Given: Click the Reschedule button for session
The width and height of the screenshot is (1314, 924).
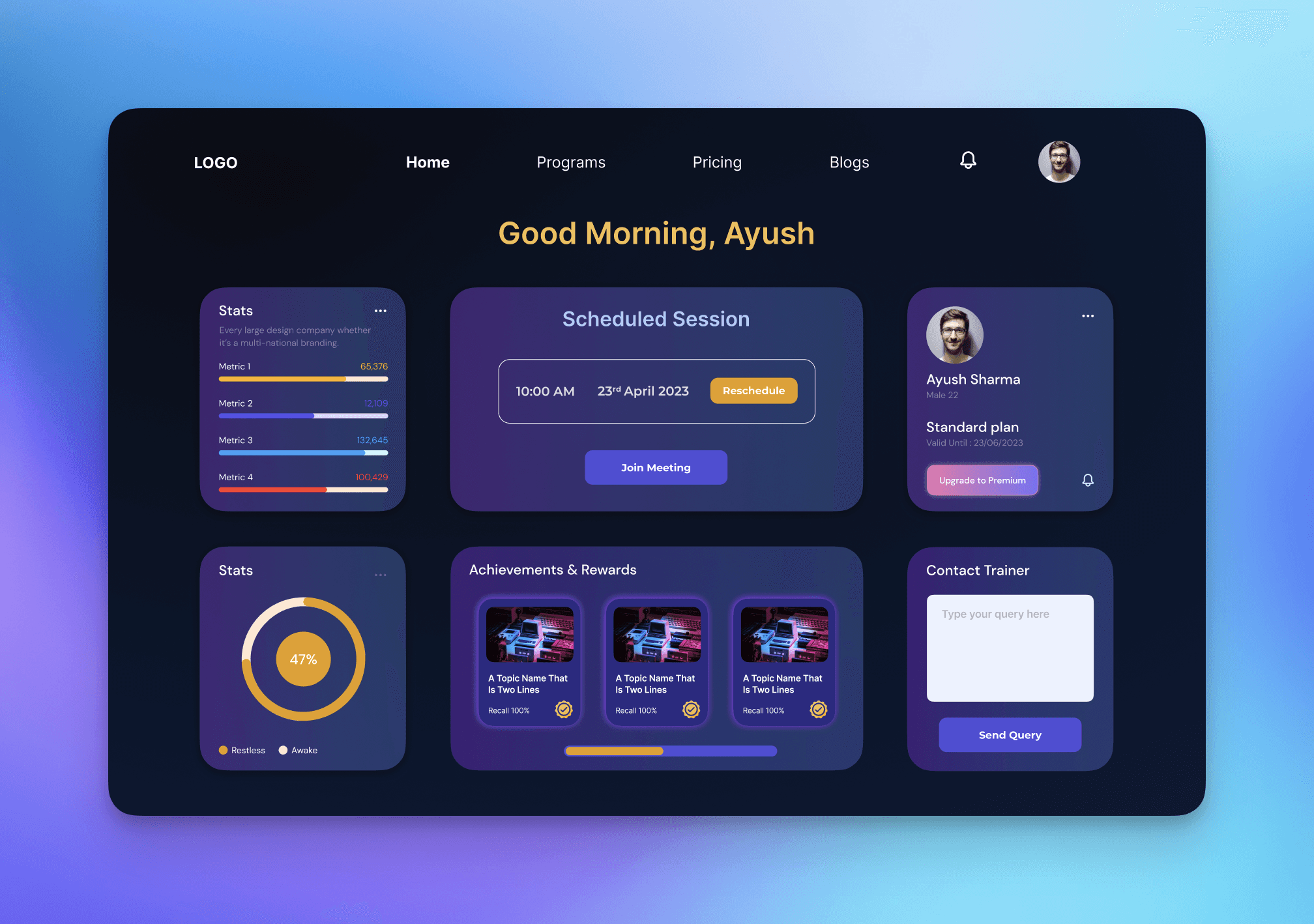Looking at the screenshot, I should tap(754, 390).
